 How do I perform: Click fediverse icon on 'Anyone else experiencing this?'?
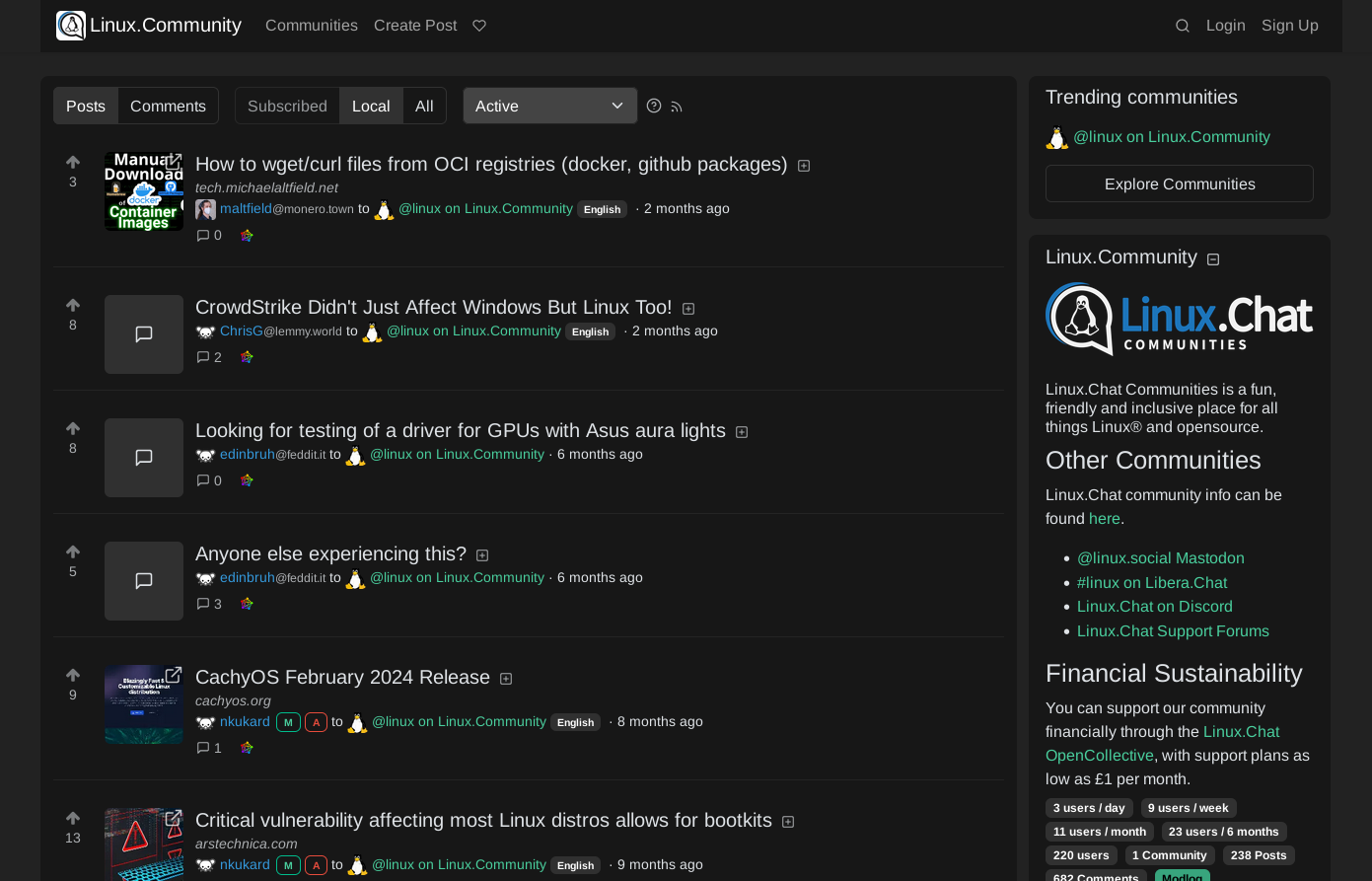(248, 604)
